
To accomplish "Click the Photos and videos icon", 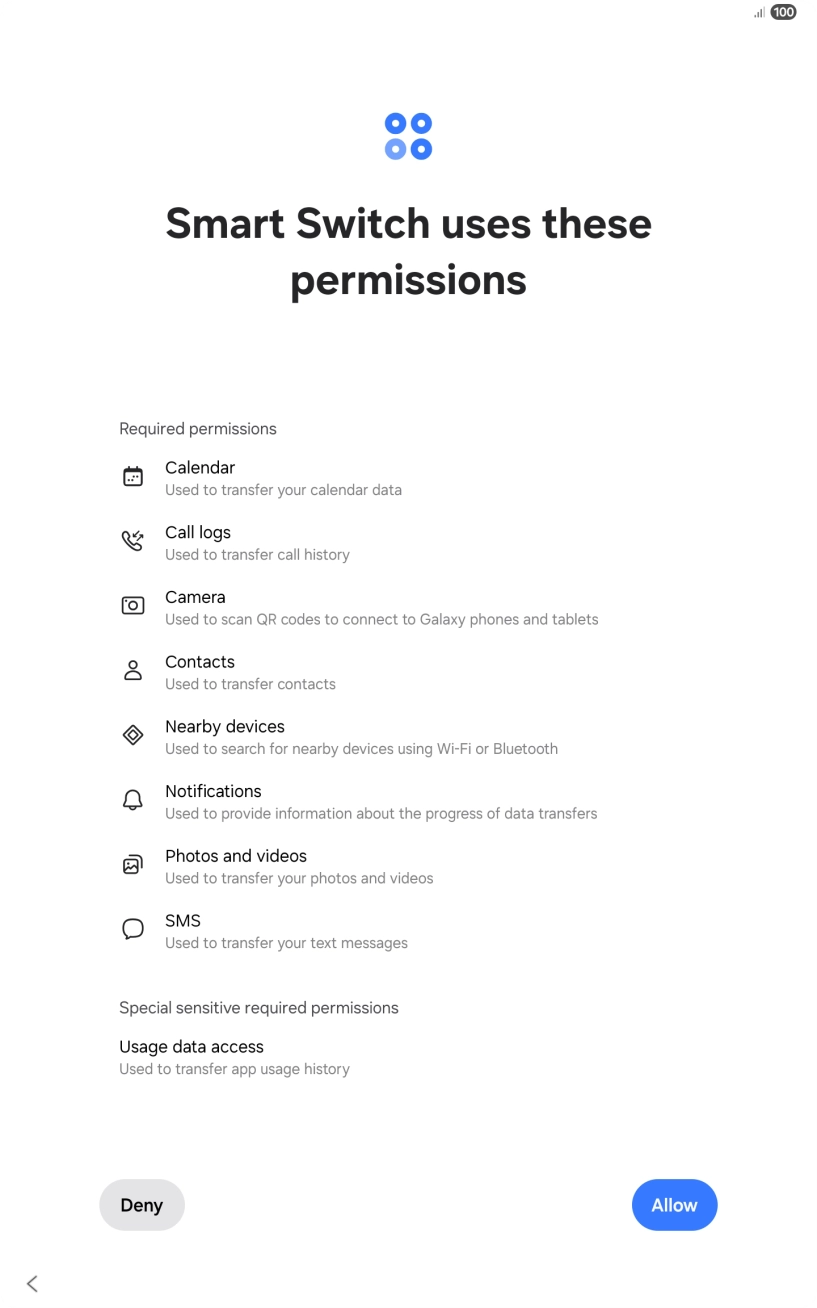I will (x=133, y=865).
